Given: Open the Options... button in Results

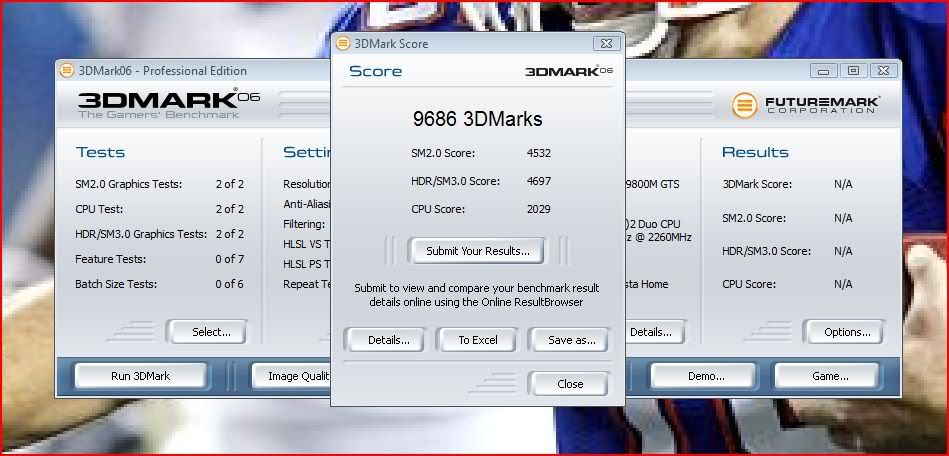Looking at the screenshot, I should click(847, 332).
